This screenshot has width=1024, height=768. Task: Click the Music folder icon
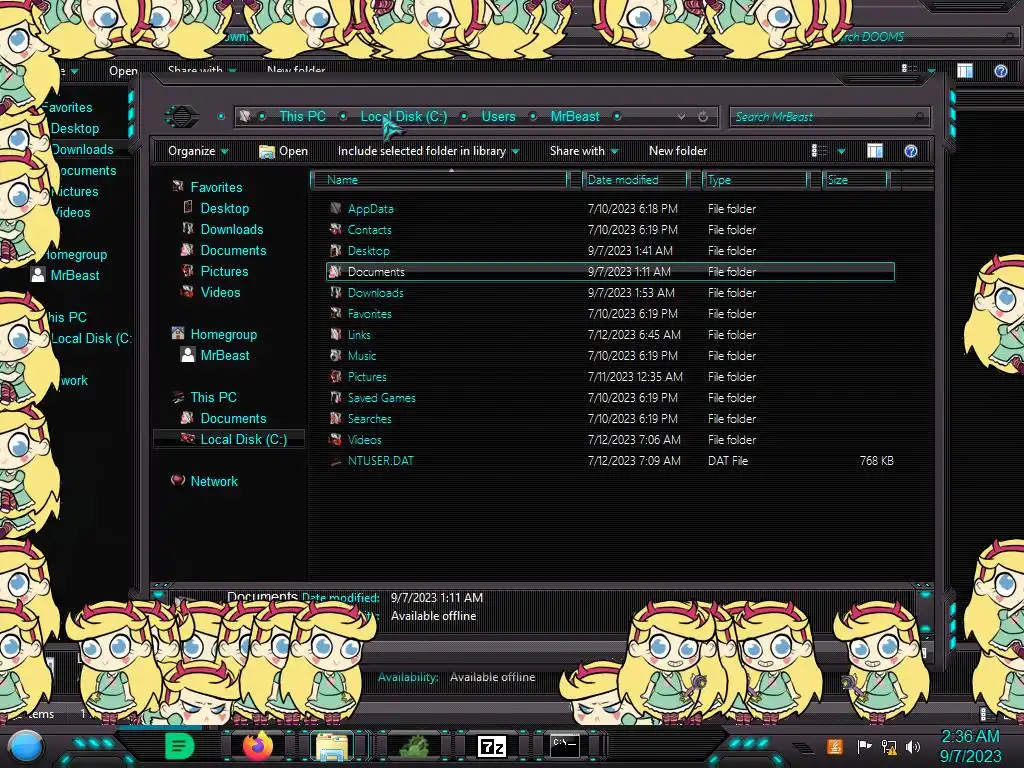[336, 355]
